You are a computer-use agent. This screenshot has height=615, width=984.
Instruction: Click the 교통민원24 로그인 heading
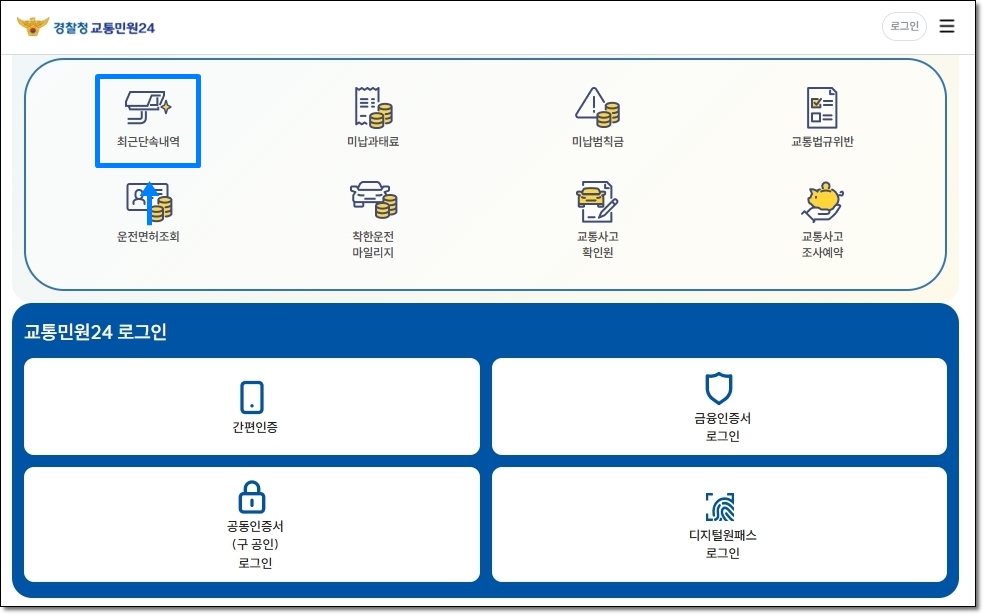pos(95,331)
